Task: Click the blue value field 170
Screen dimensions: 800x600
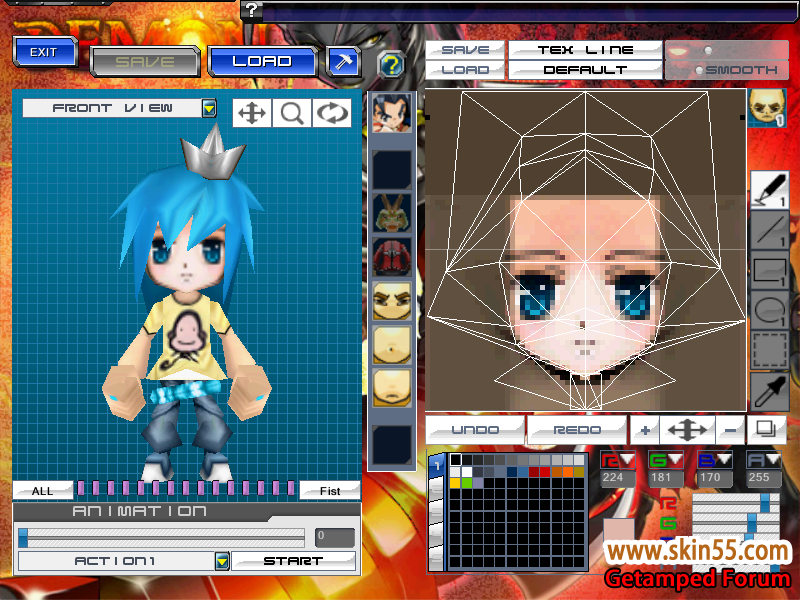Action: coord(715,478)
